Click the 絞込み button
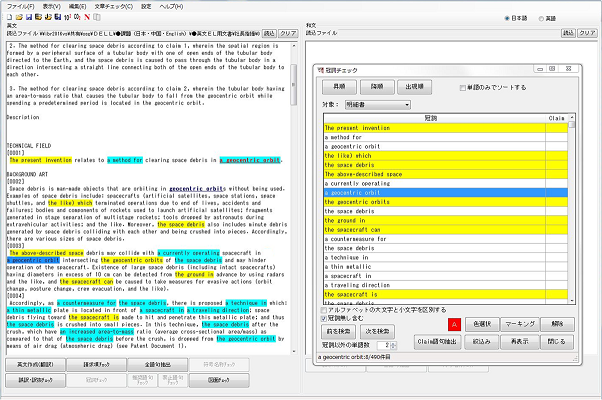Image resolution: width=602 pixels, height=400 pixels. [481, 342]
